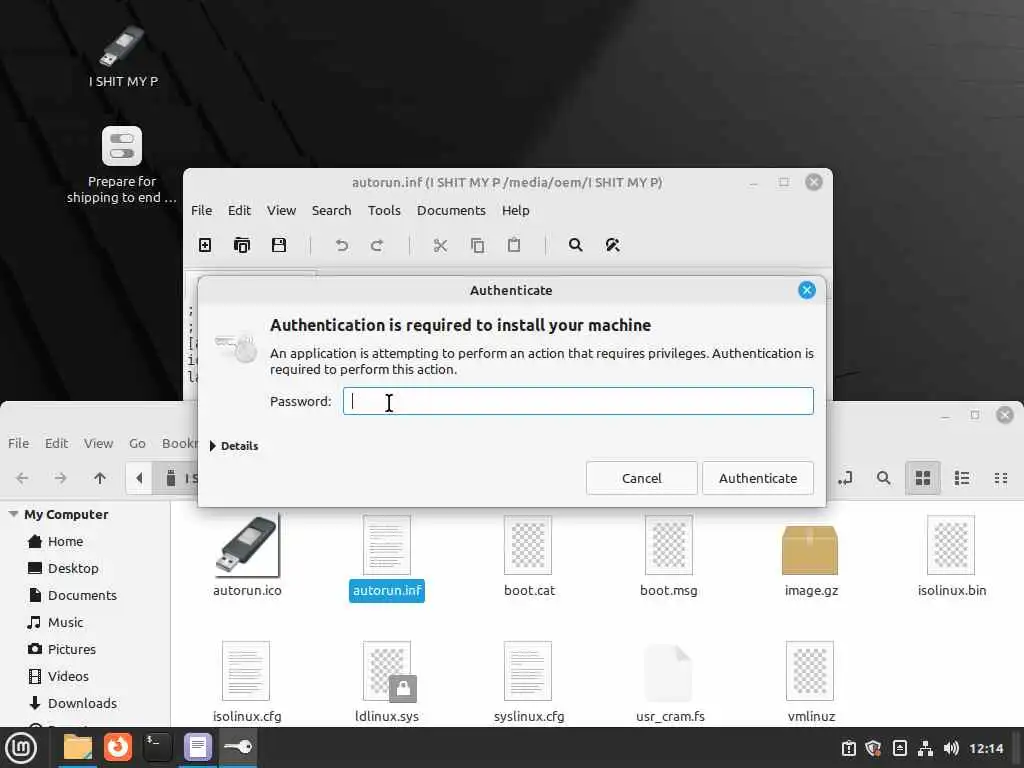Open the update manager shield icon
The height and width of the screenshot is (768, 1024).
[x=873, y=748]
